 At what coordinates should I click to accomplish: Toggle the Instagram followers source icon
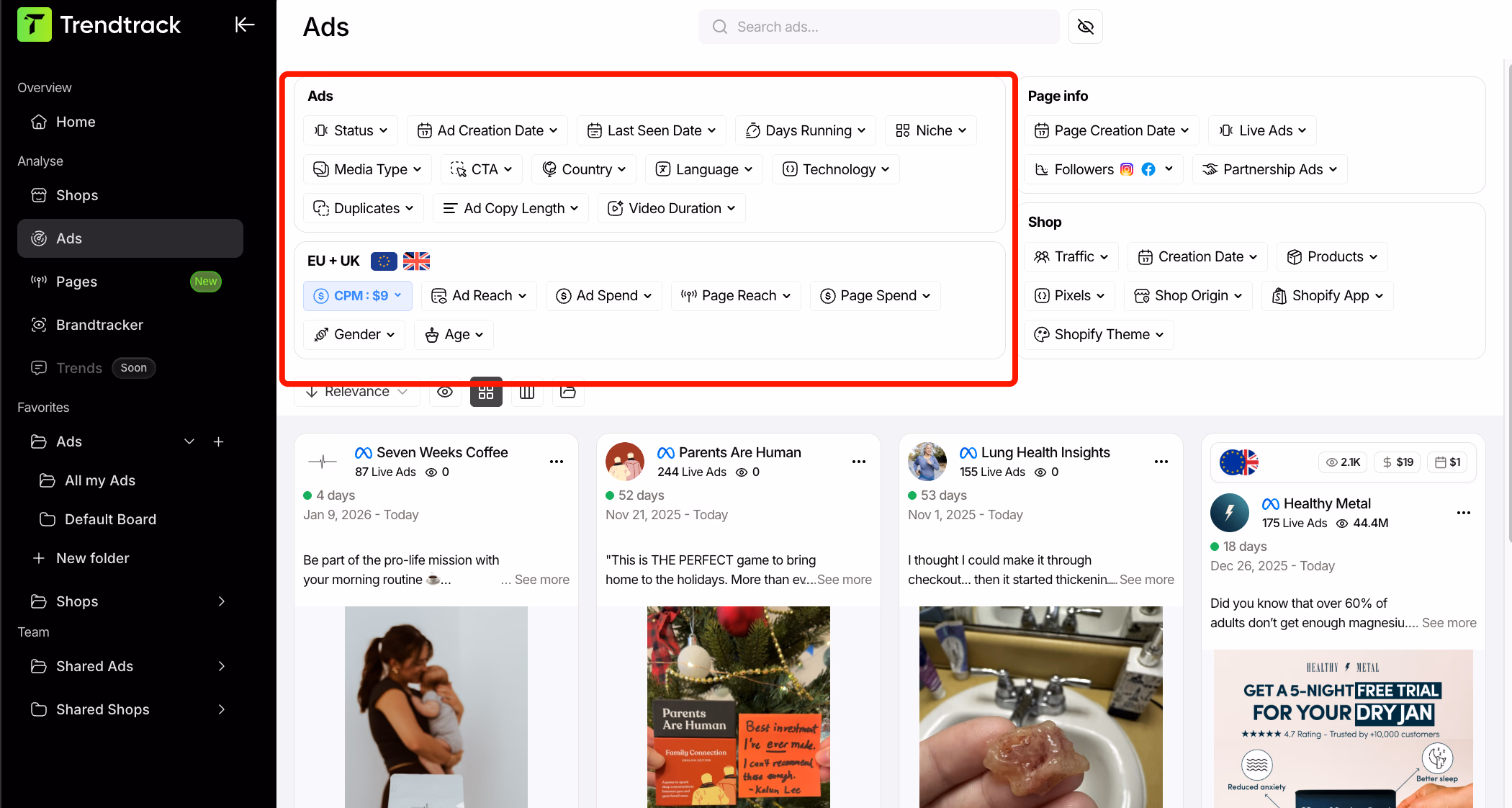point(1128,169)
